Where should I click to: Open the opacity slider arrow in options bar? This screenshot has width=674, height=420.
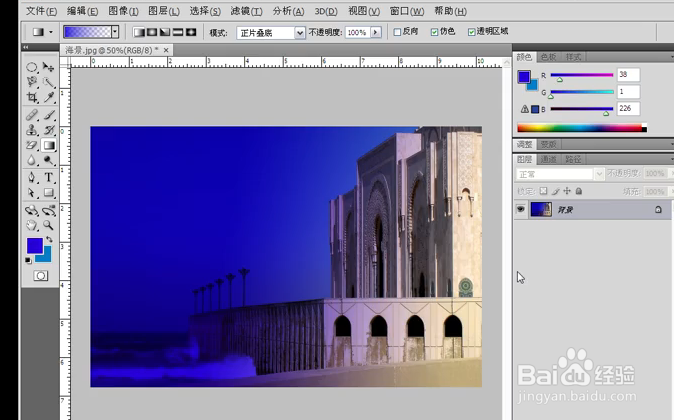pos(376,32)
